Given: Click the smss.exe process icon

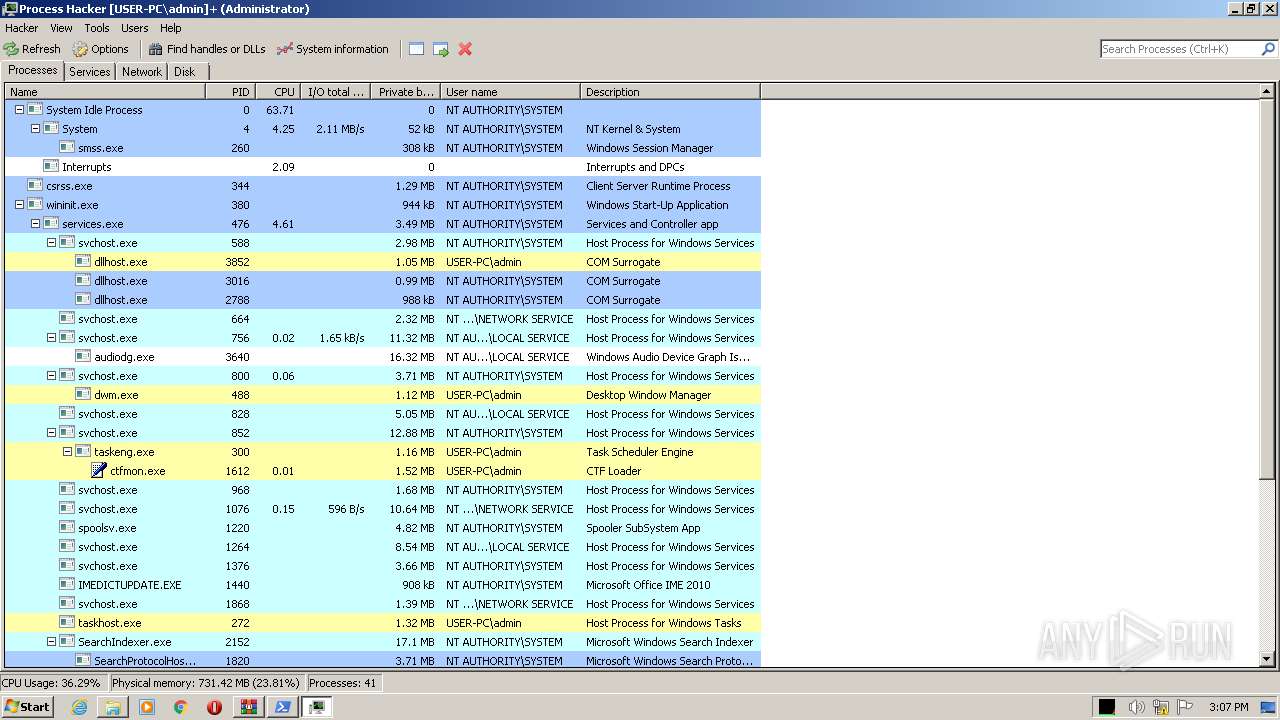Looking at the screenshot, I should point(67,148).
